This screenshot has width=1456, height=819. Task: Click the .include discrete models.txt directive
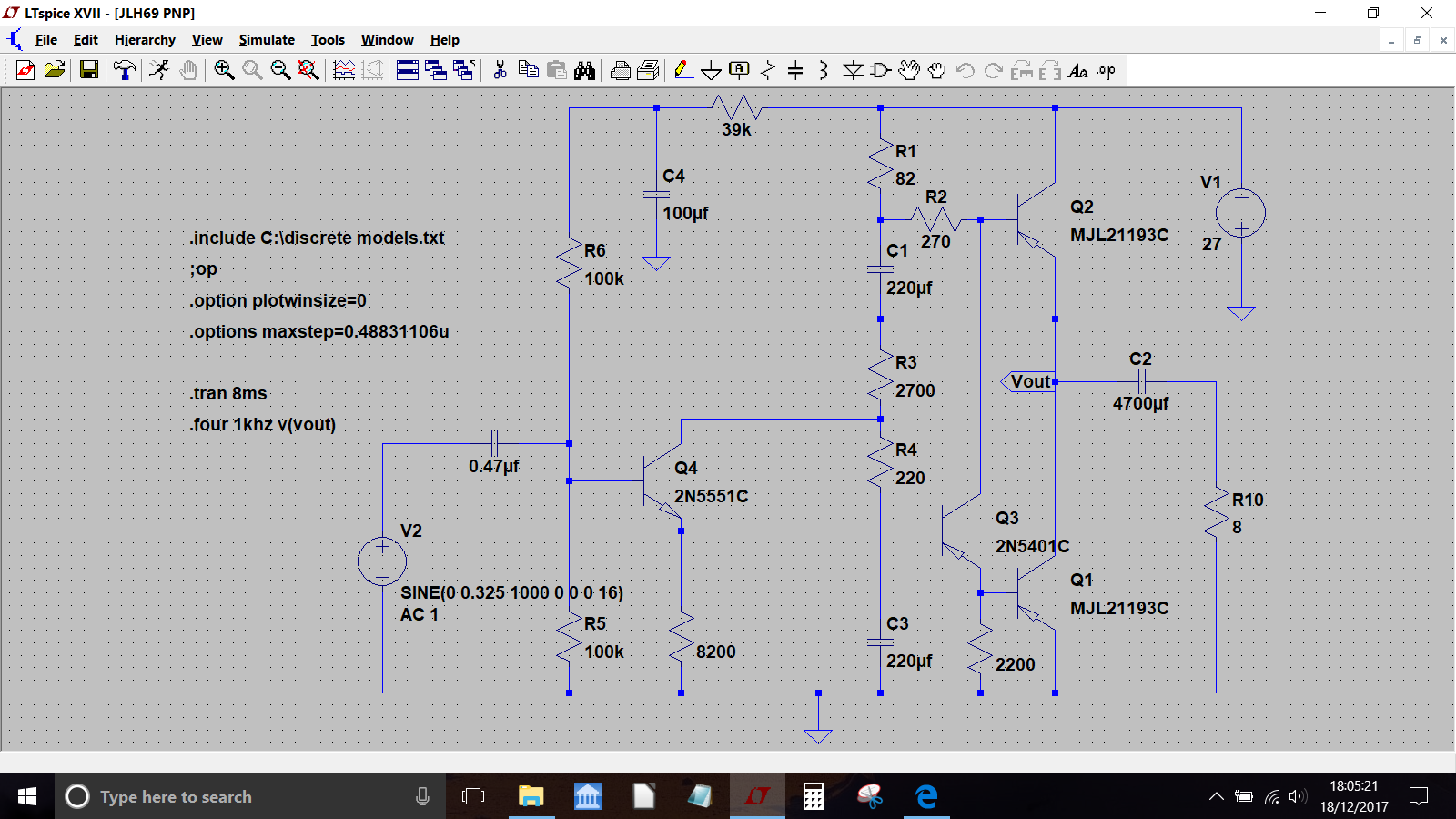pos(317,238)
